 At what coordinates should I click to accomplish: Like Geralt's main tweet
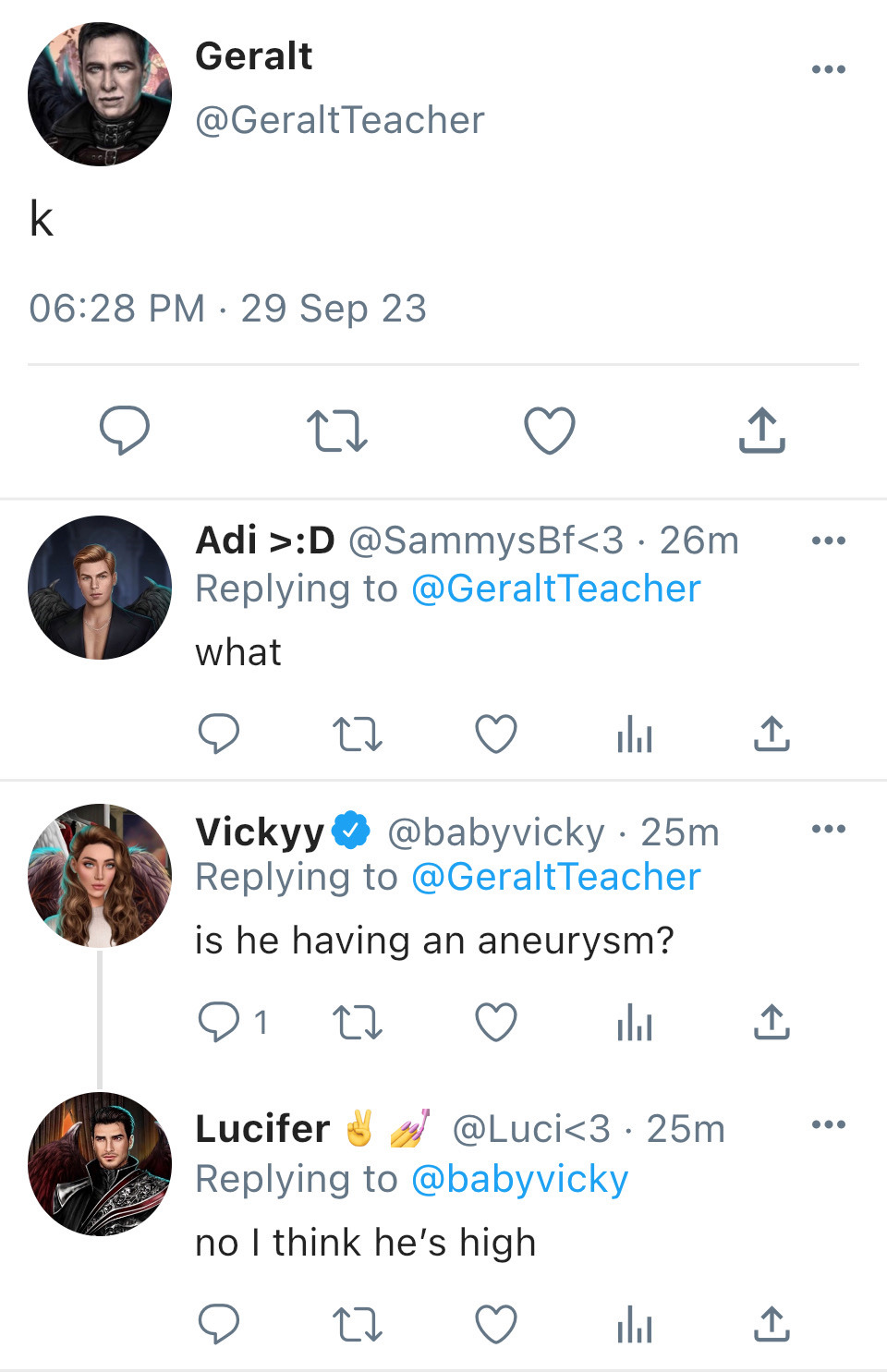coord(549,431)
